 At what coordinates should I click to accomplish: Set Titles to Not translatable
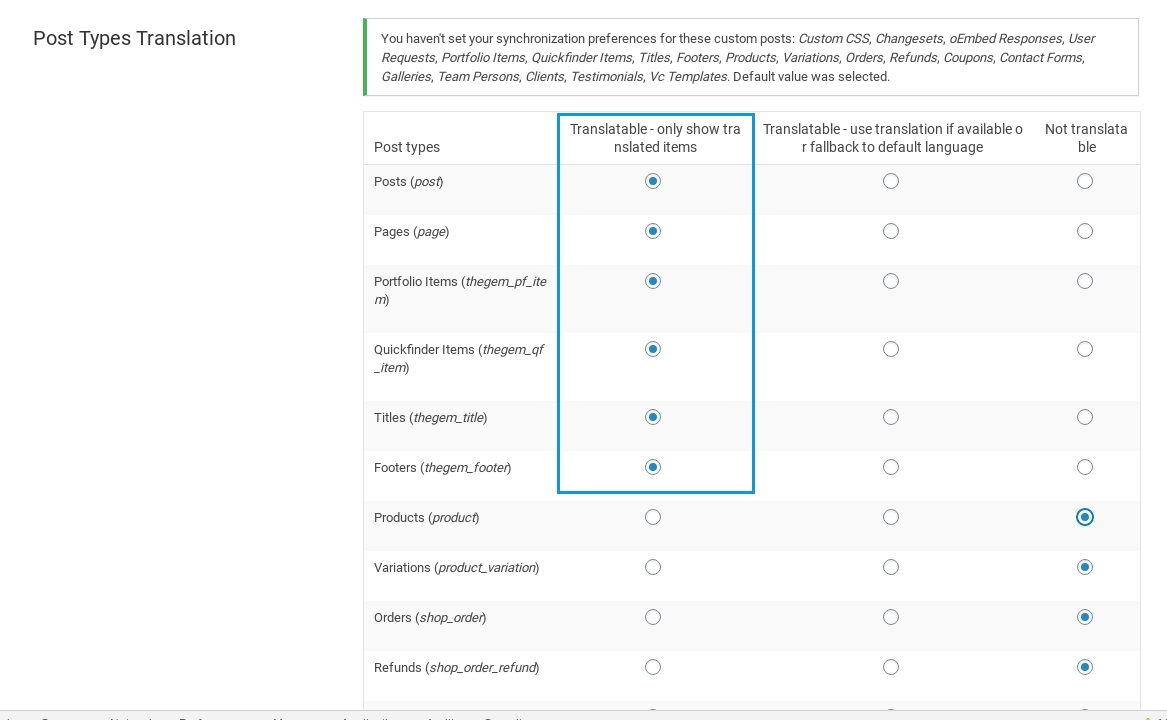tap(1085, 417)
